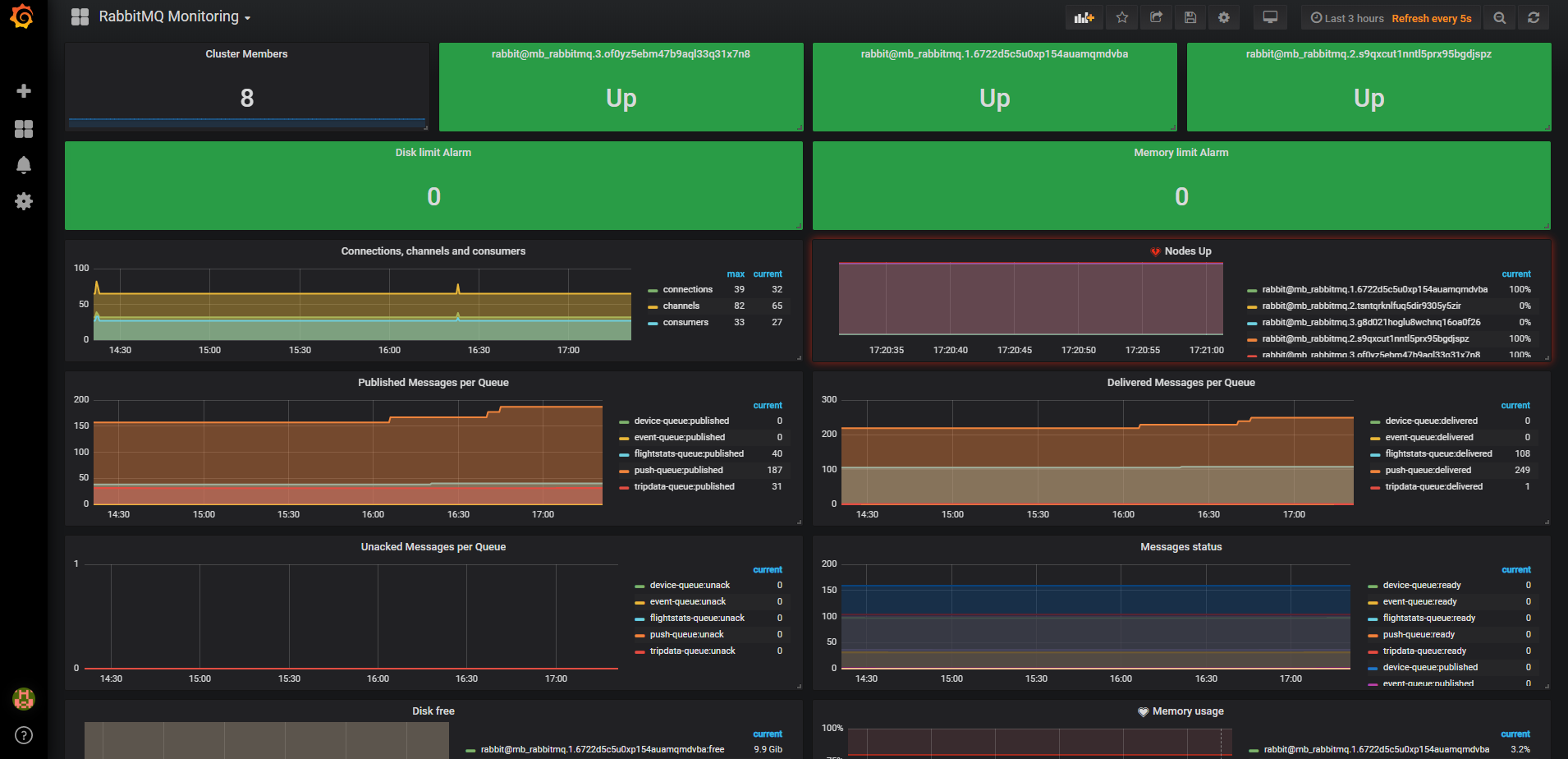Open dashboard settings gear in top bar
The height and width of the screenshot is (759, 1568).
pos(1224,17)
